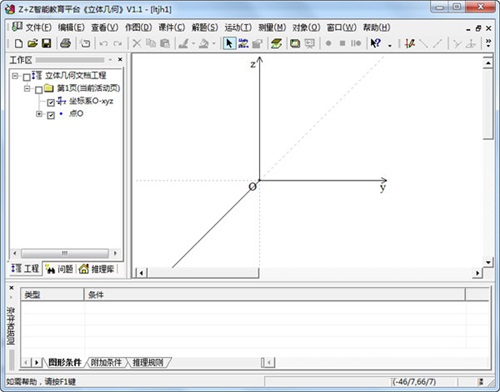This screenshot has height=392, width=500.
Task: Open the pen tool dropdown arrow
Action: click(x=193, y=43)
